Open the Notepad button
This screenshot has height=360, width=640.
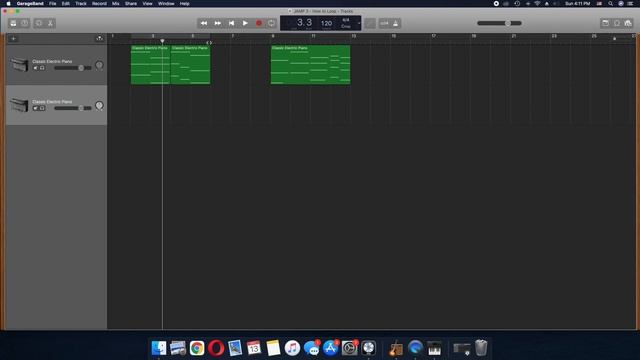[605, 23]
